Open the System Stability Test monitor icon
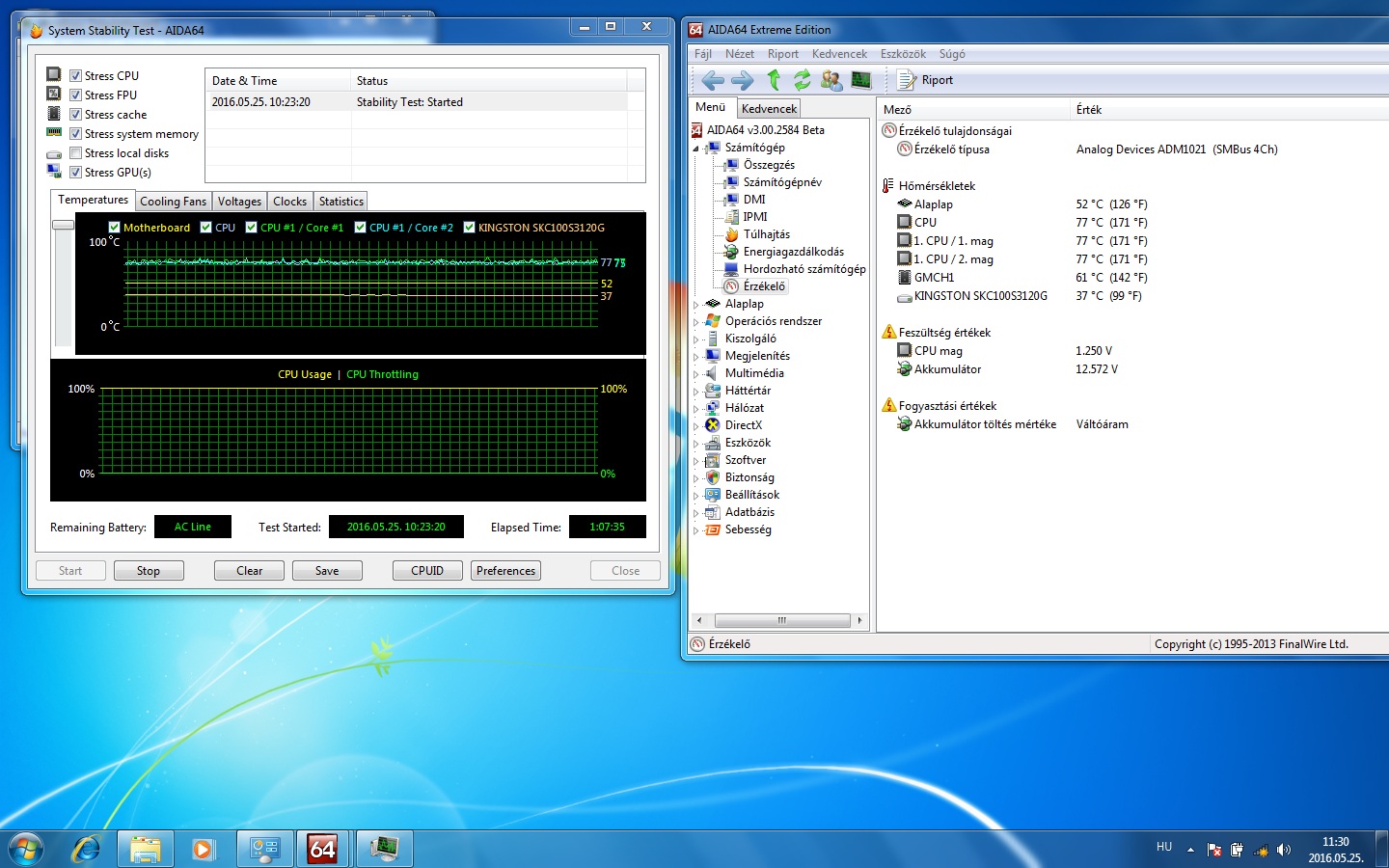The image size is (1389, 868). point(861,80)
